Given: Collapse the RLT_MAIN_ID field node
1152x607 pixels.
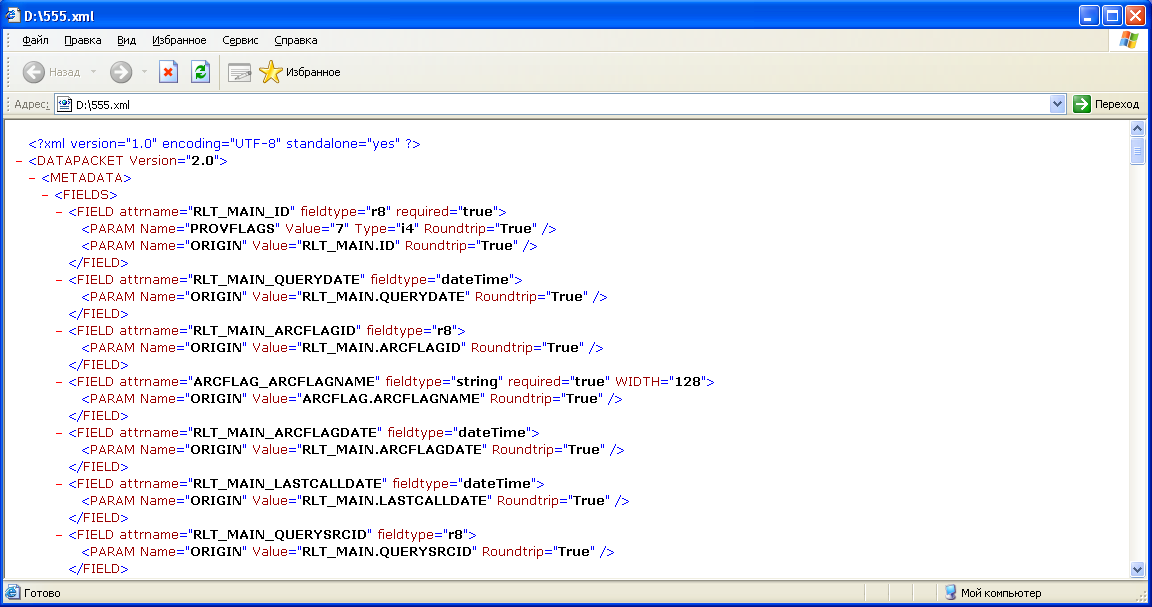Looking at the screenshot, I should 59,212.
